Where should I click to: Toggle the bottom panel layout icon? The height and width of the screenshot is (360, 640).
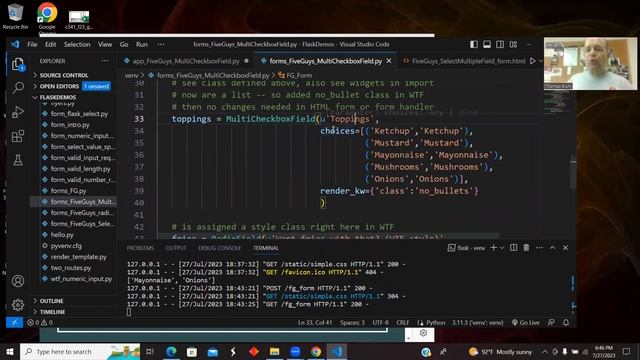coord(487,44)
